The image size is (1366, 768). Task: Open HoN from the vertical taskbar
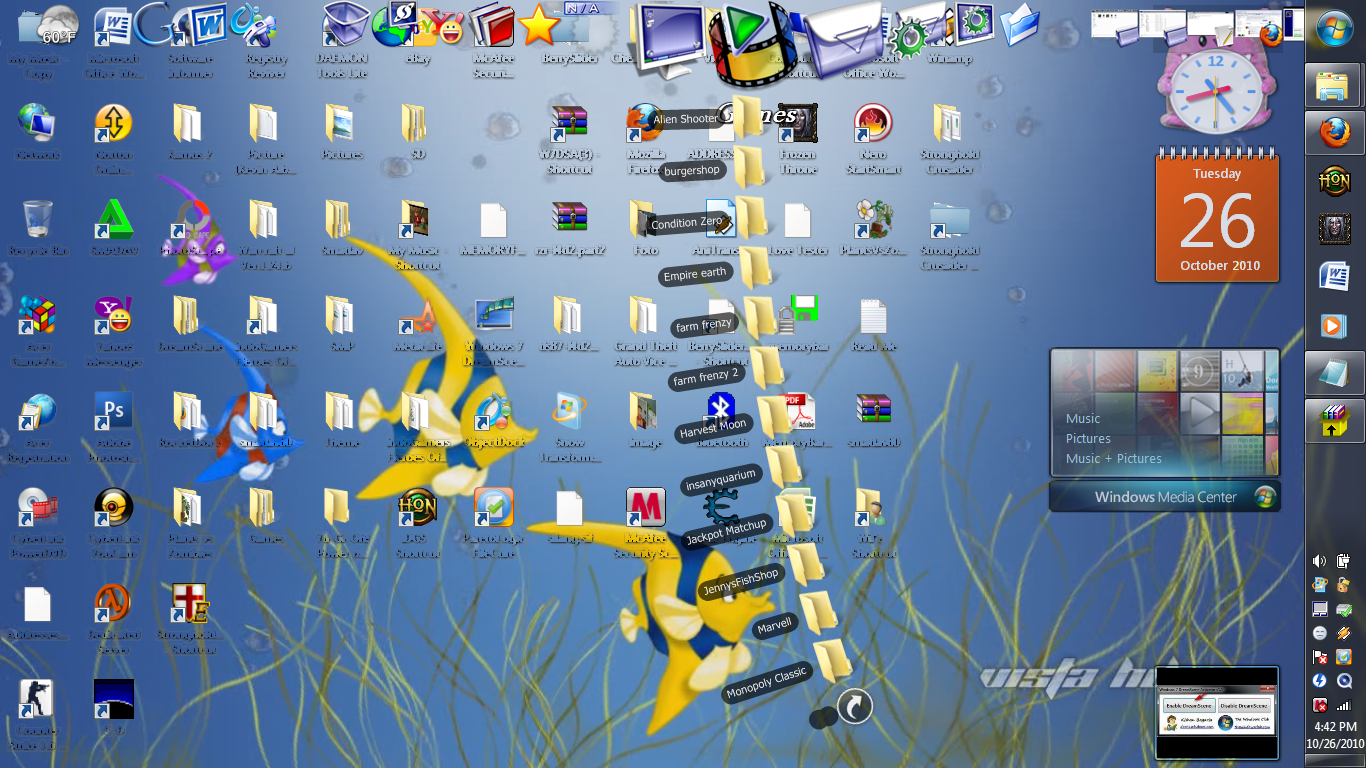point(1335,181)
